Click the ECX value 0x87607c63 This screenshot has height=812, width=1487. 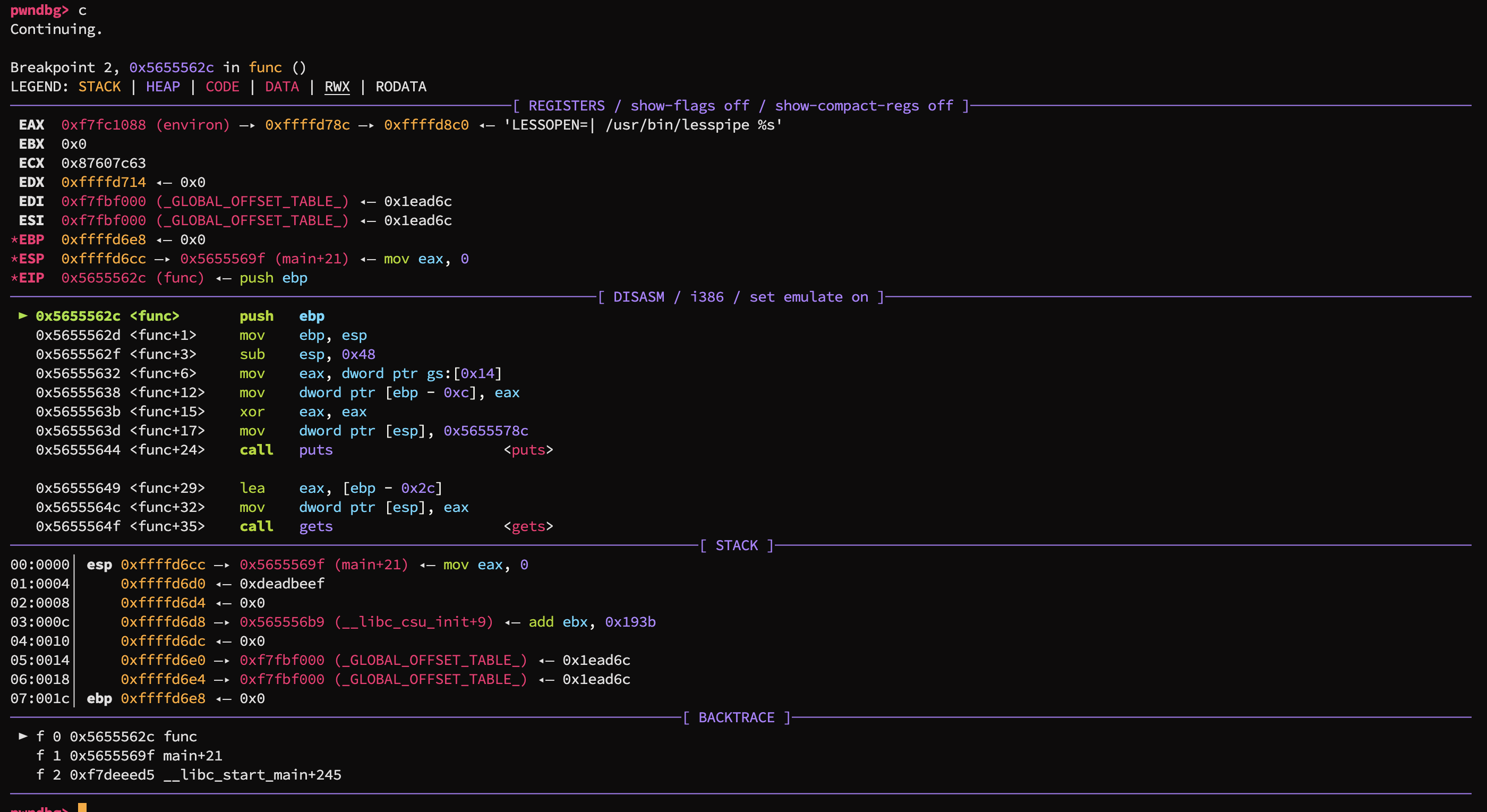104,163
